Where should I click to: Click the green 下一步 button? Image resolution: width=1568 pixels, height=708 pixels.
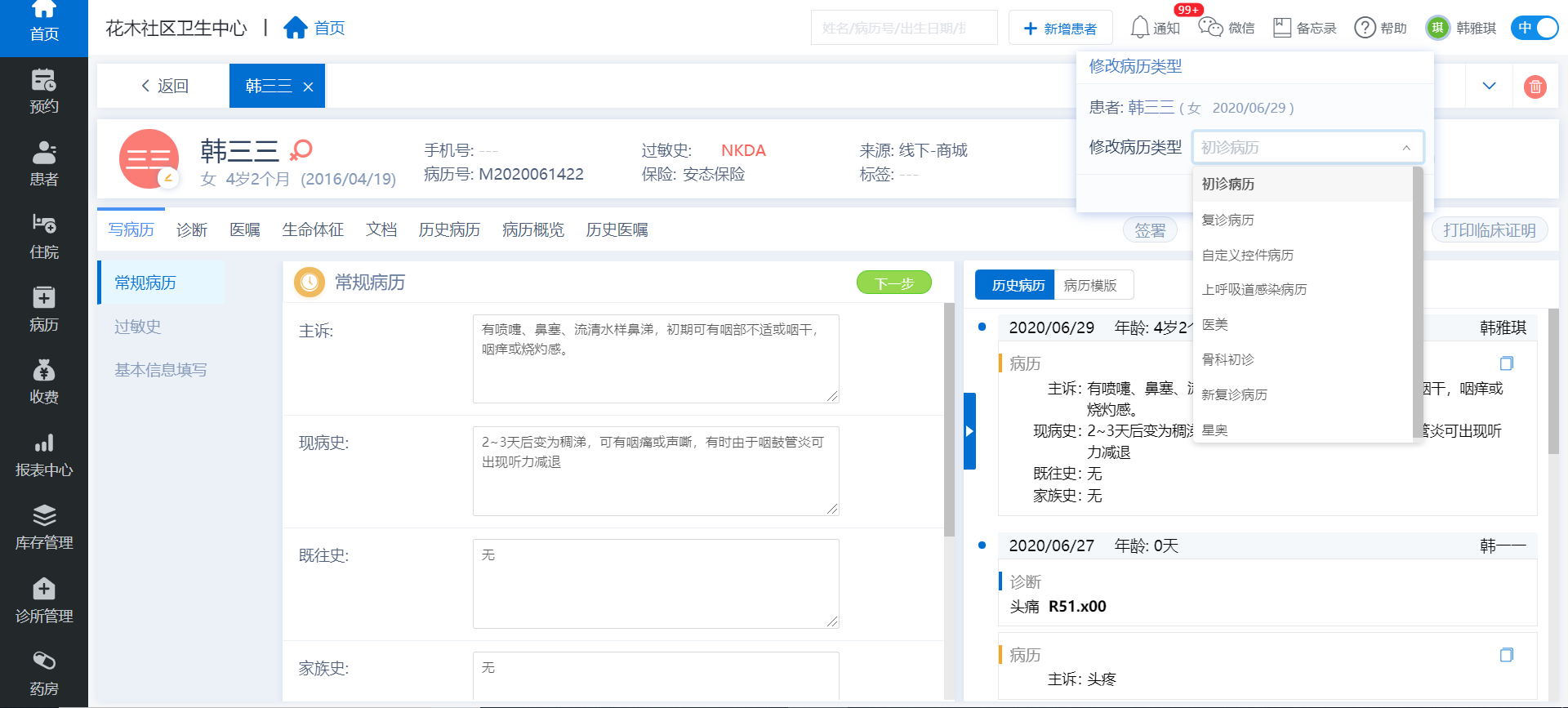(894, 283)
